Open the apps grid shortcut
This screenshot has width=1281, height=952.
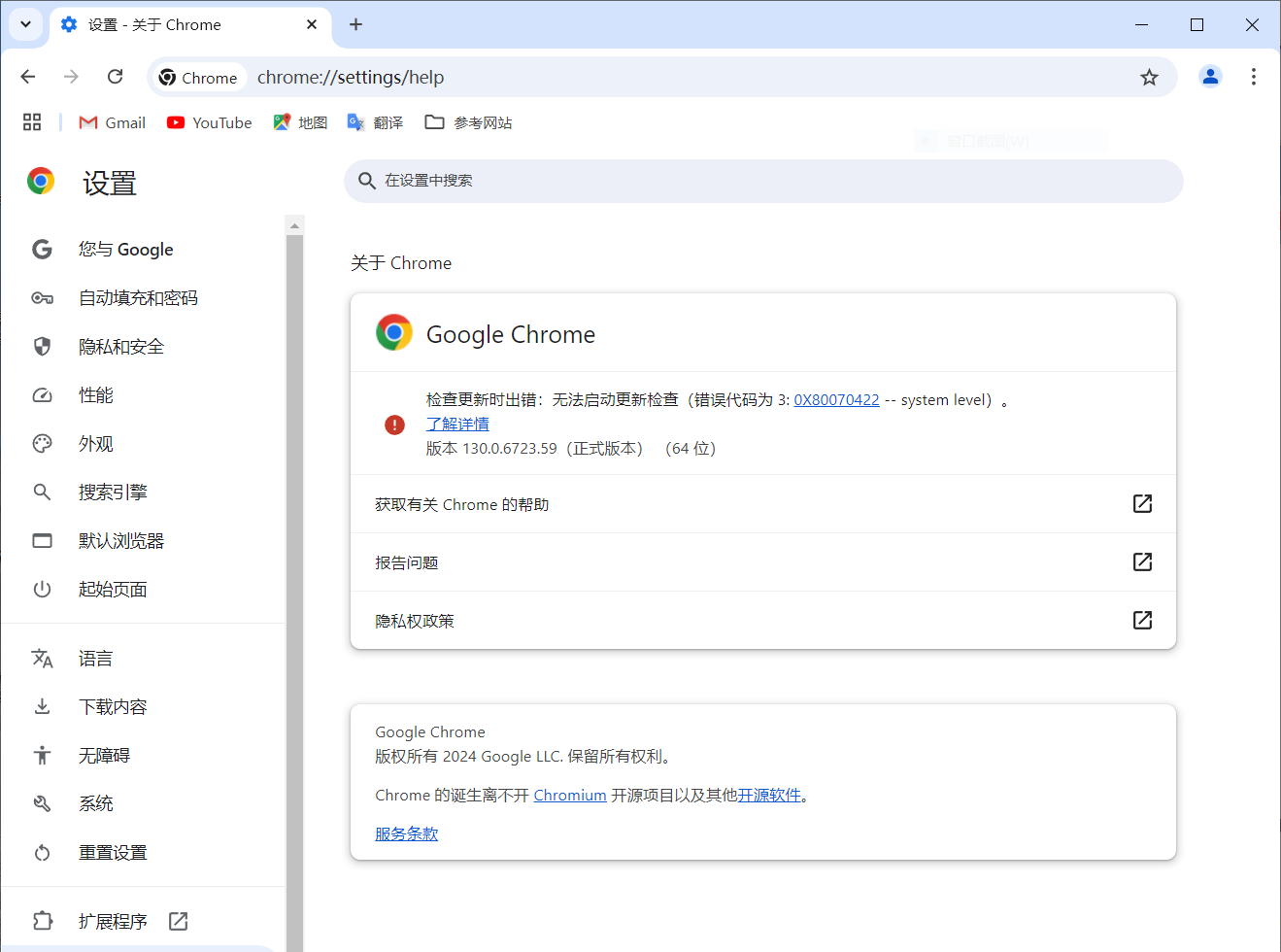tap(32, 122)
